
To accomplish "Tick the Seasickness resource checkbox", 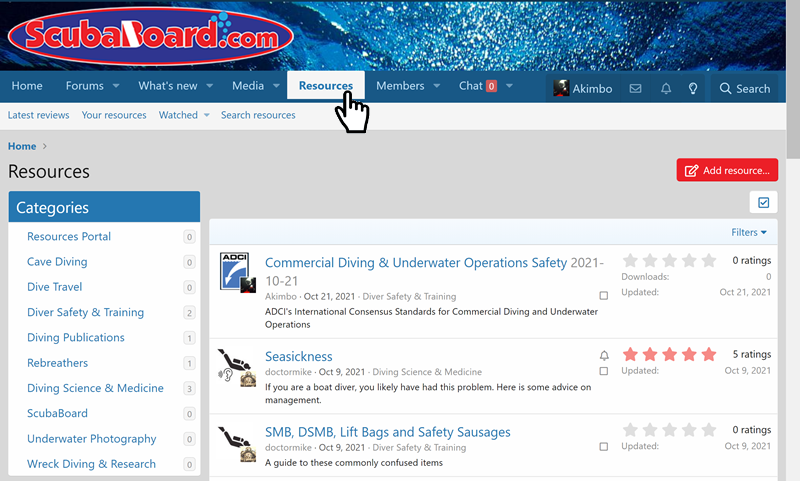I will 604,371.
